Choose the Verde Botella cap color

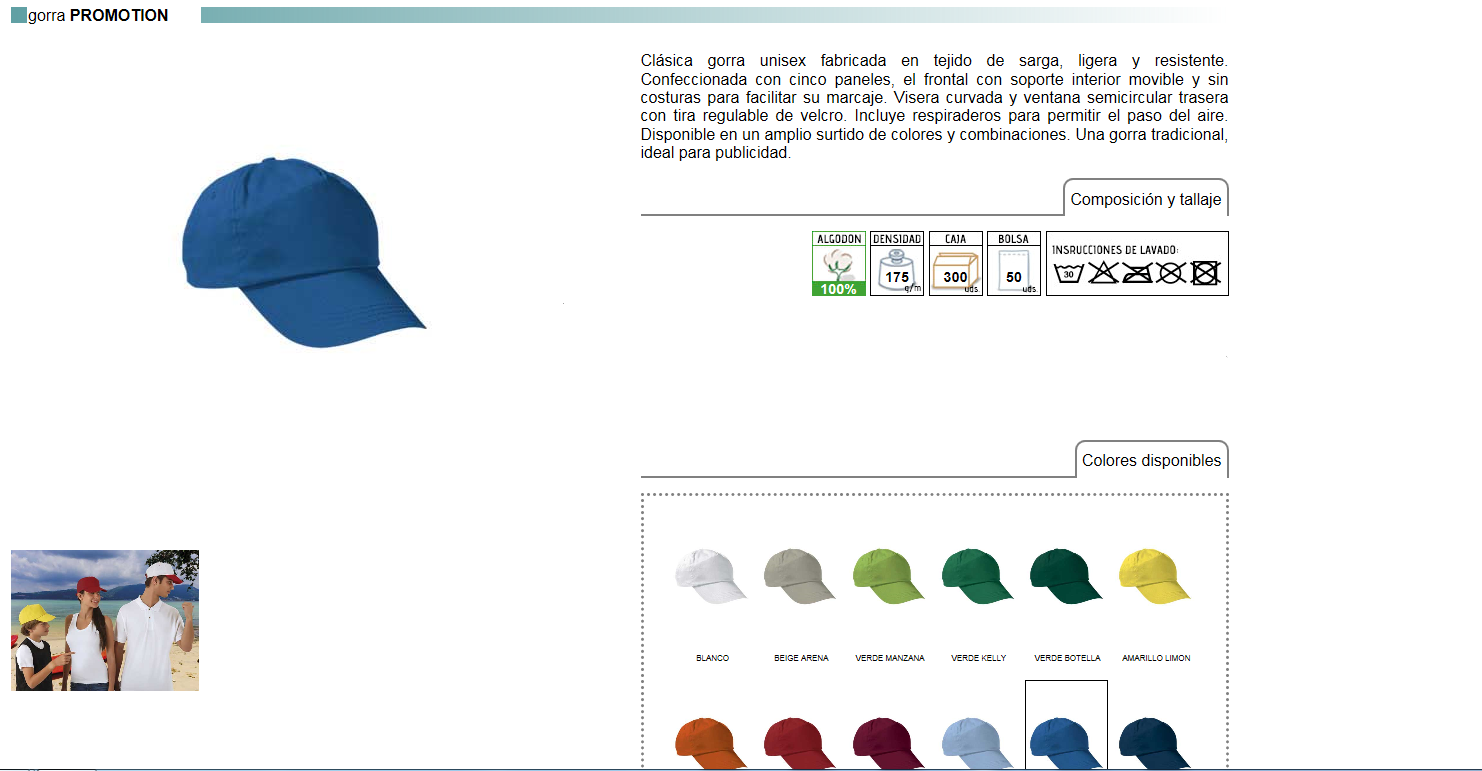click(x=1067, y=577)
